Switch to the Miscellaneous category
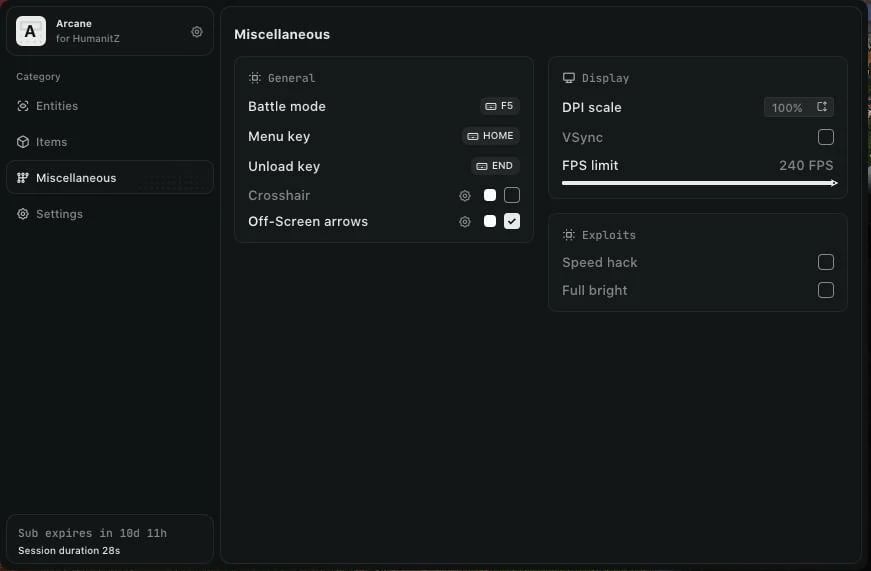The width and height of the screenshot is (871, 571). point(76,178)
